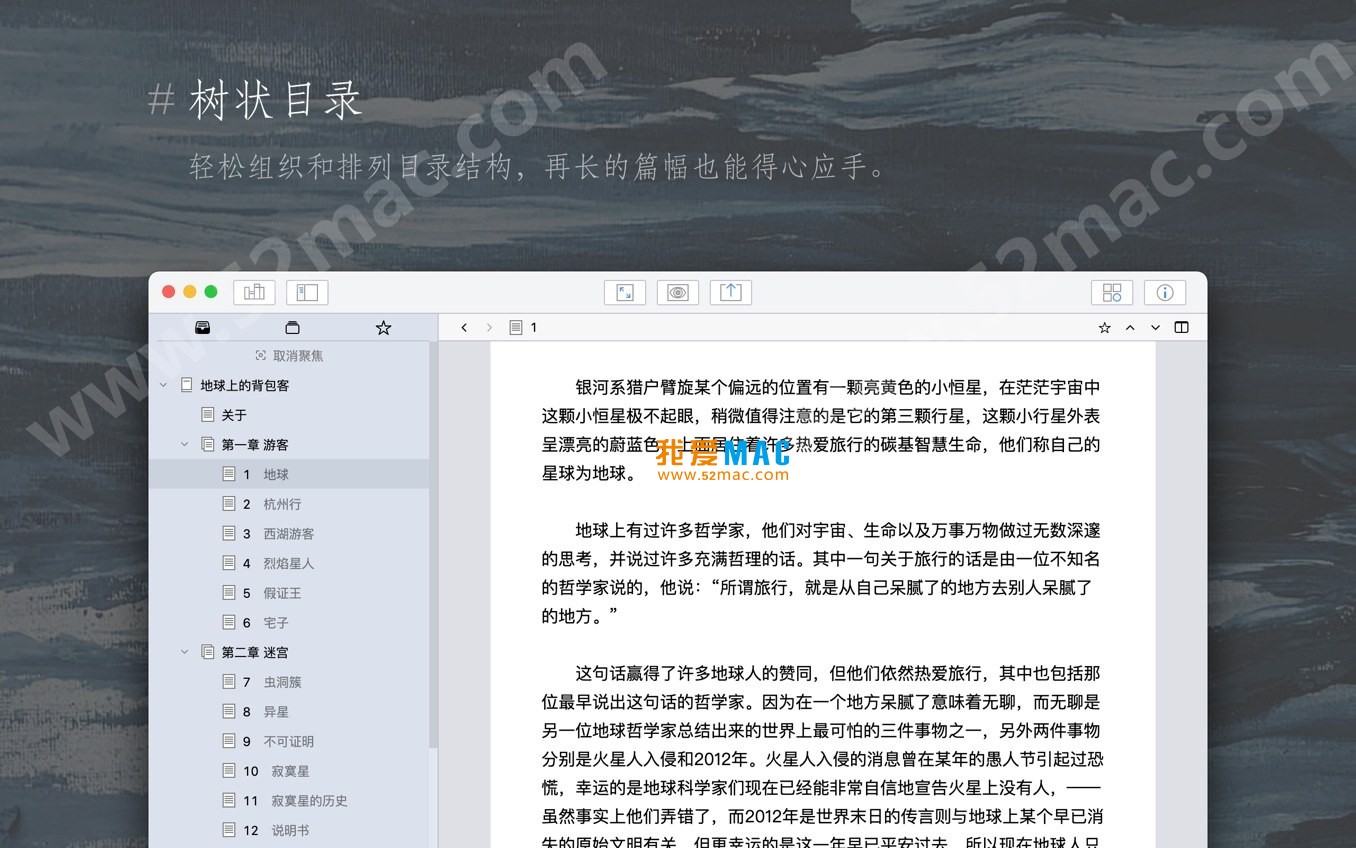Viewport: 1356px width, 848px height.
Task: Toggle editor split view with the rightmost pane icon
Action: pyautogui.click(x=1183, y=327)
